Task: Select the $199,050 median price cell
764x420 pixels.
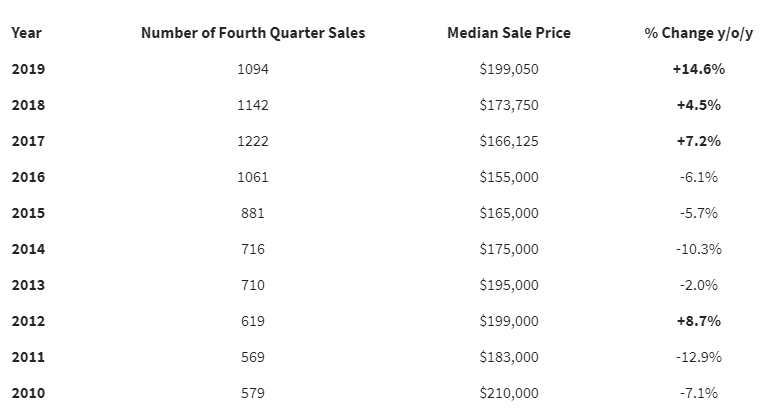Action: (509, 69)
